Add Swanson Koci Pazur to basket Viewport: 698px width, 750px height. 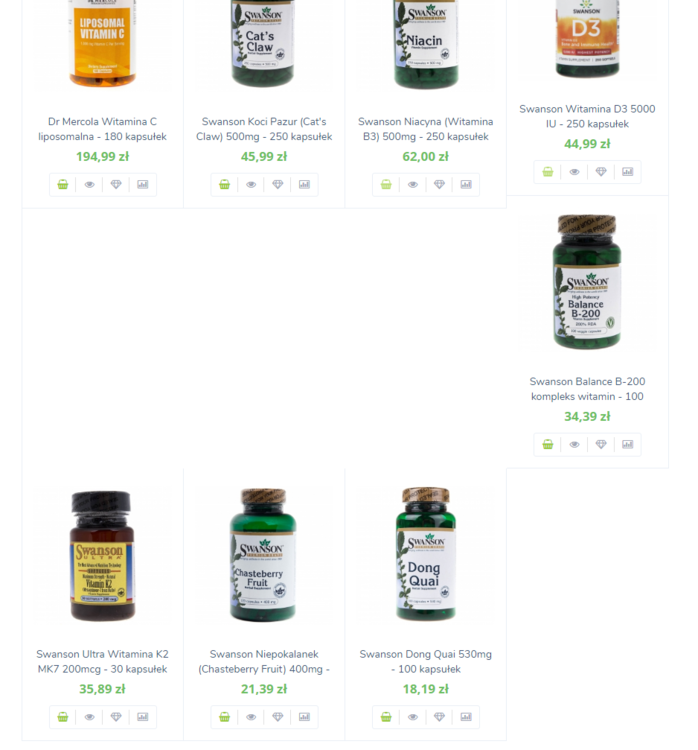tap(224, 185)
